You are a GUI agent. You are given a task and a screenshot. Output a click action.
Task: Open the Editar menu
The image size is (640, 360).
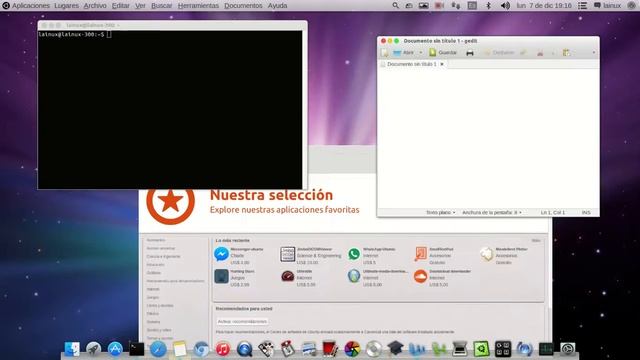[x=121, y=6]
